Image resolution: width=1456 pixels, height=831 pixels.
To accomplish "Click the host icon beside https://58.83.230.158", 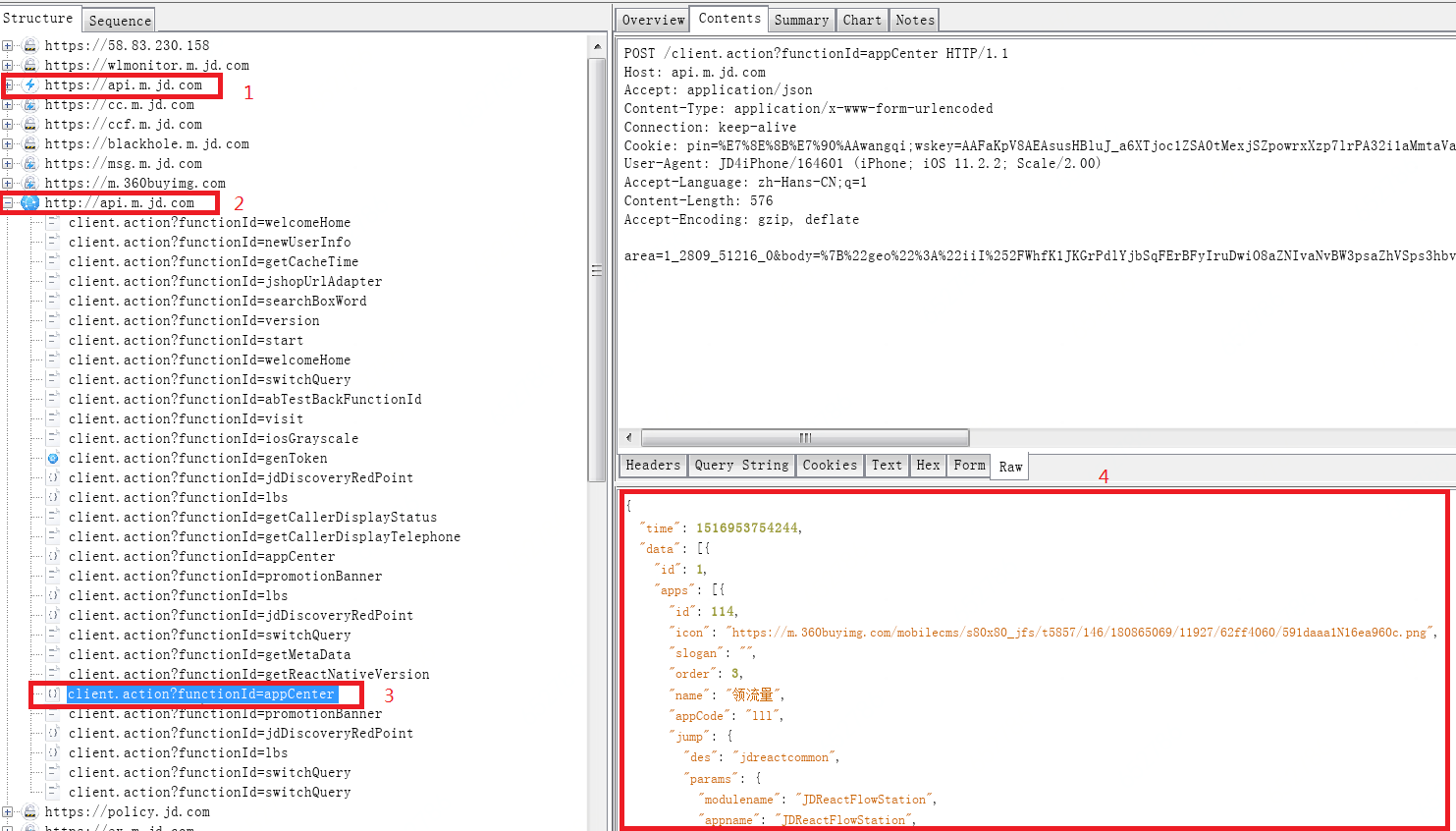I will 30,45.
